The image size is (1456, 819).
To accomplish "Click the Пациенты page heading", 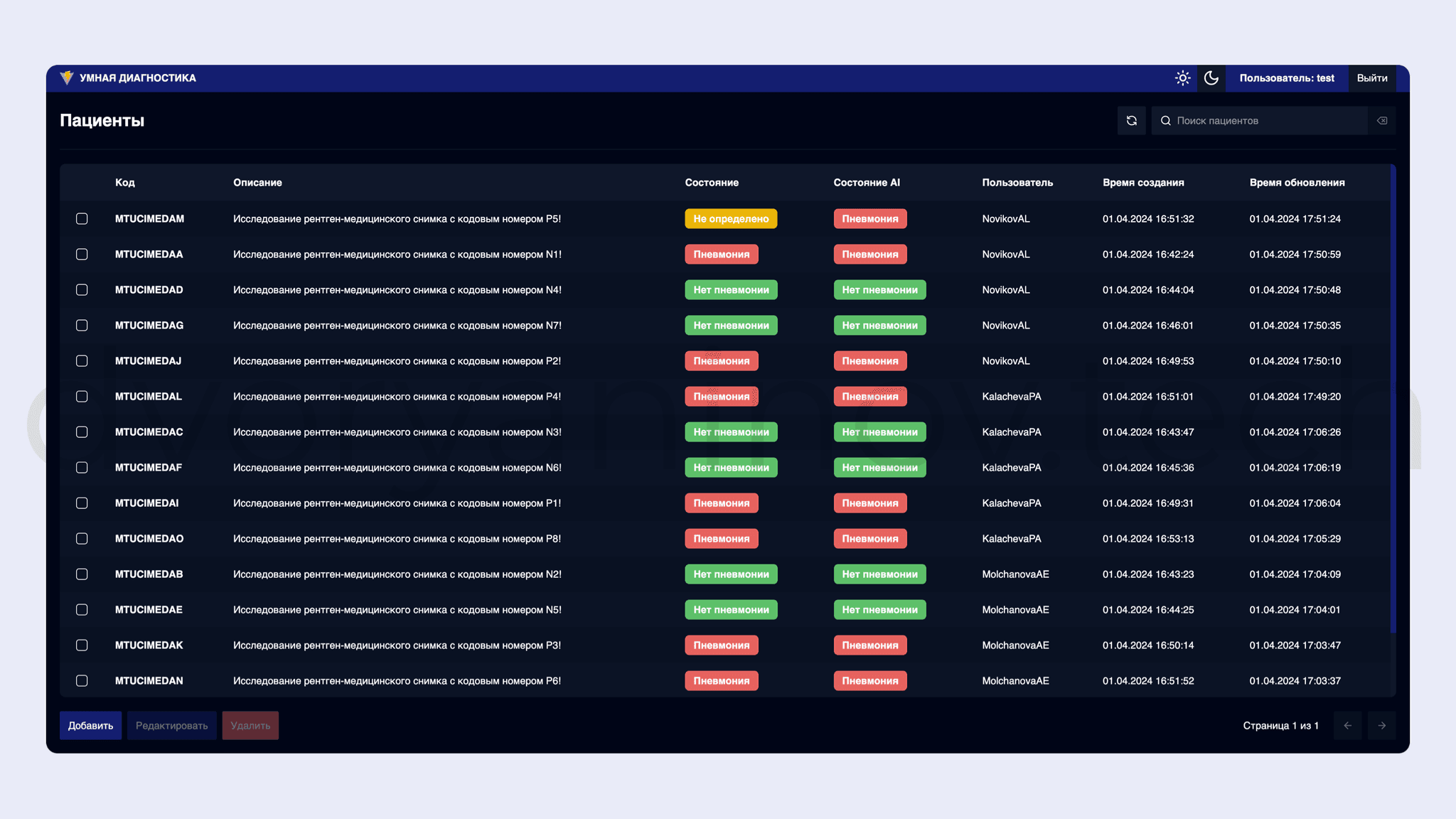I will tap(102, 121).
